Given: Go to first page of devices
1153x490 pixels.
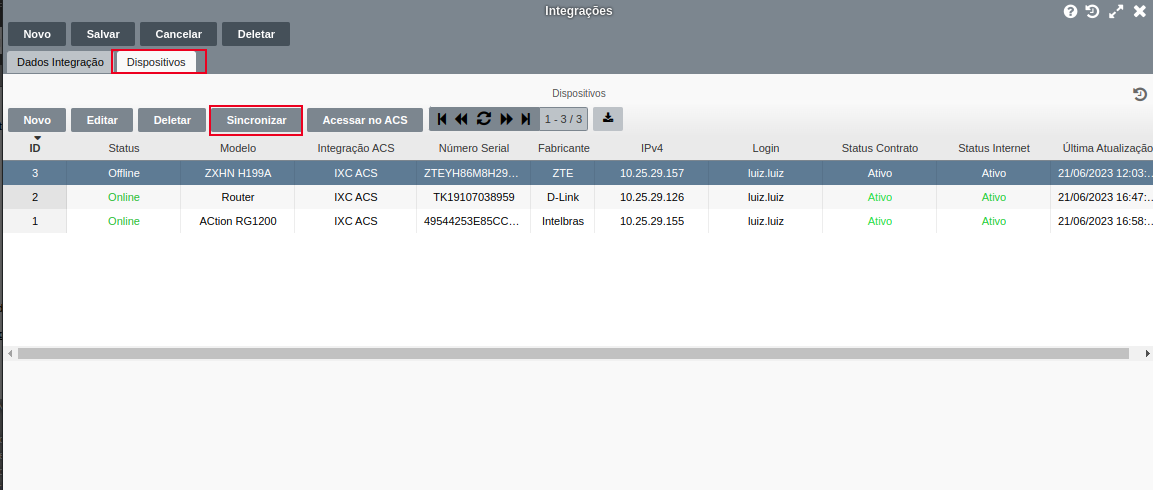Looking at the screenshot, I should click(x=442, y=119).
